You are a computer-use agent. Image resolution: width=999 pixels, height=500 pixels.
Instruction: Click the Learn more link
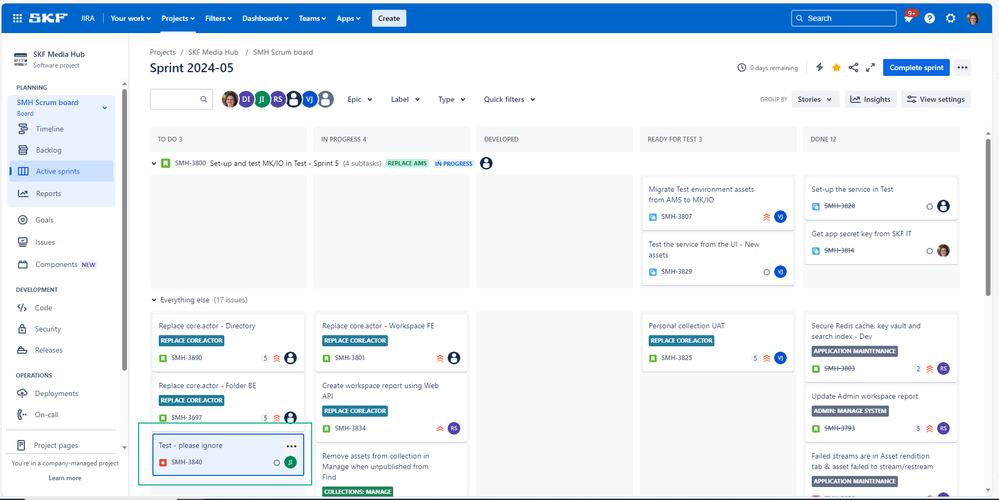(65, 478)
